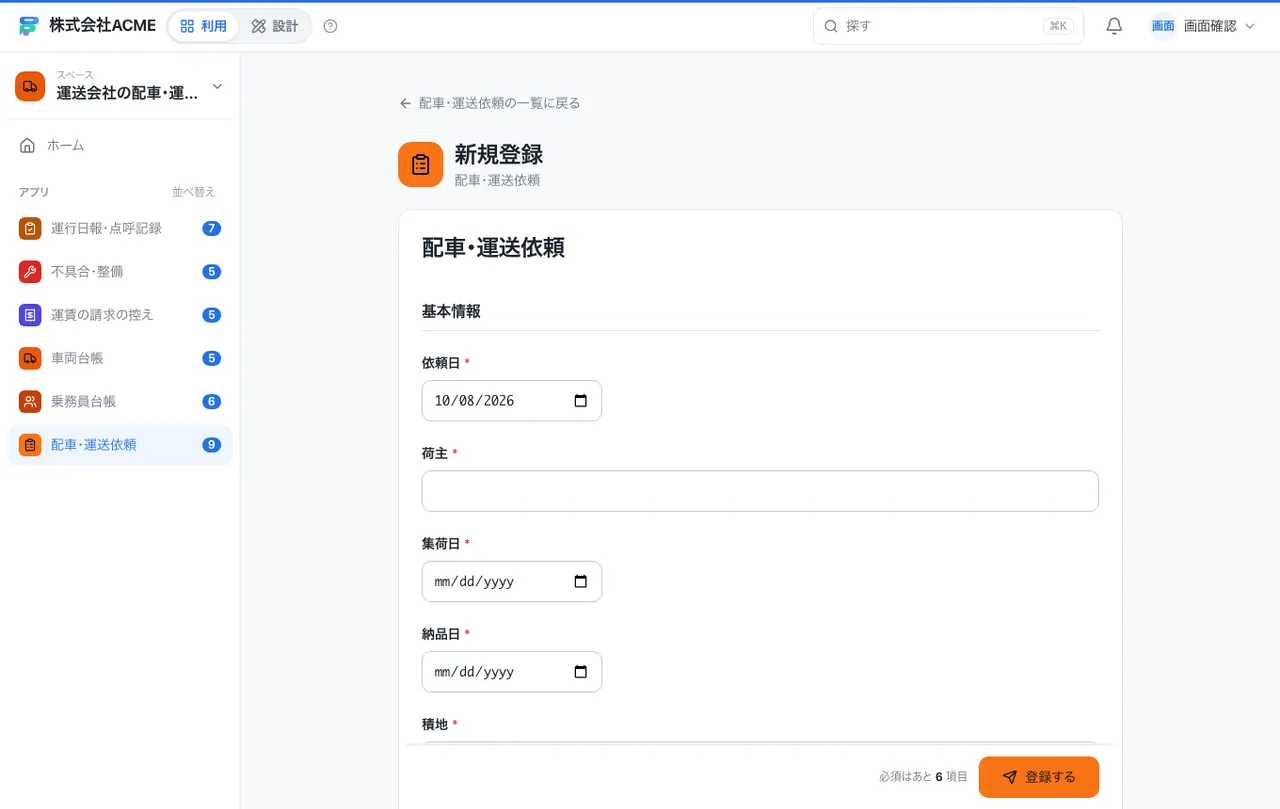
Task: Click the 集荷日 date field
Action: tap(512, 581)
